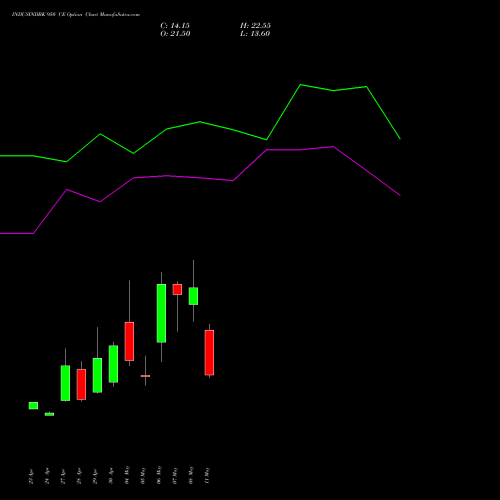Select the small green candle above 23 Apr

tap(33, 405)
